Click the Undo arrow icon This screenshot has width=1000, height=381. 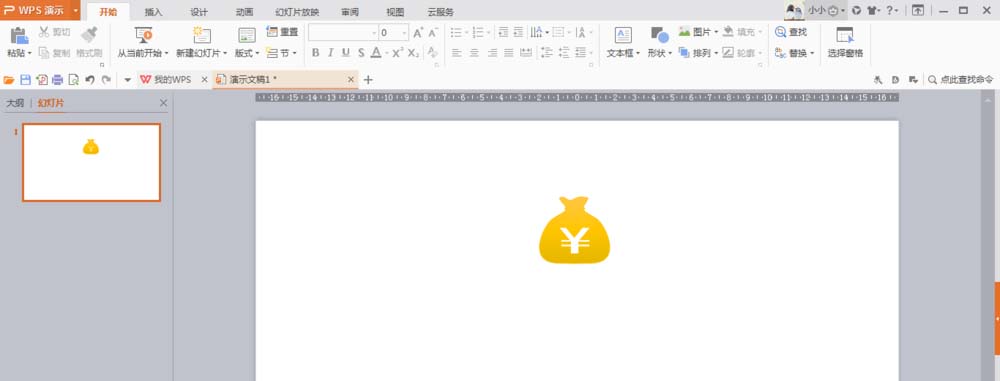pyautogui.click(x=90, y=80)
